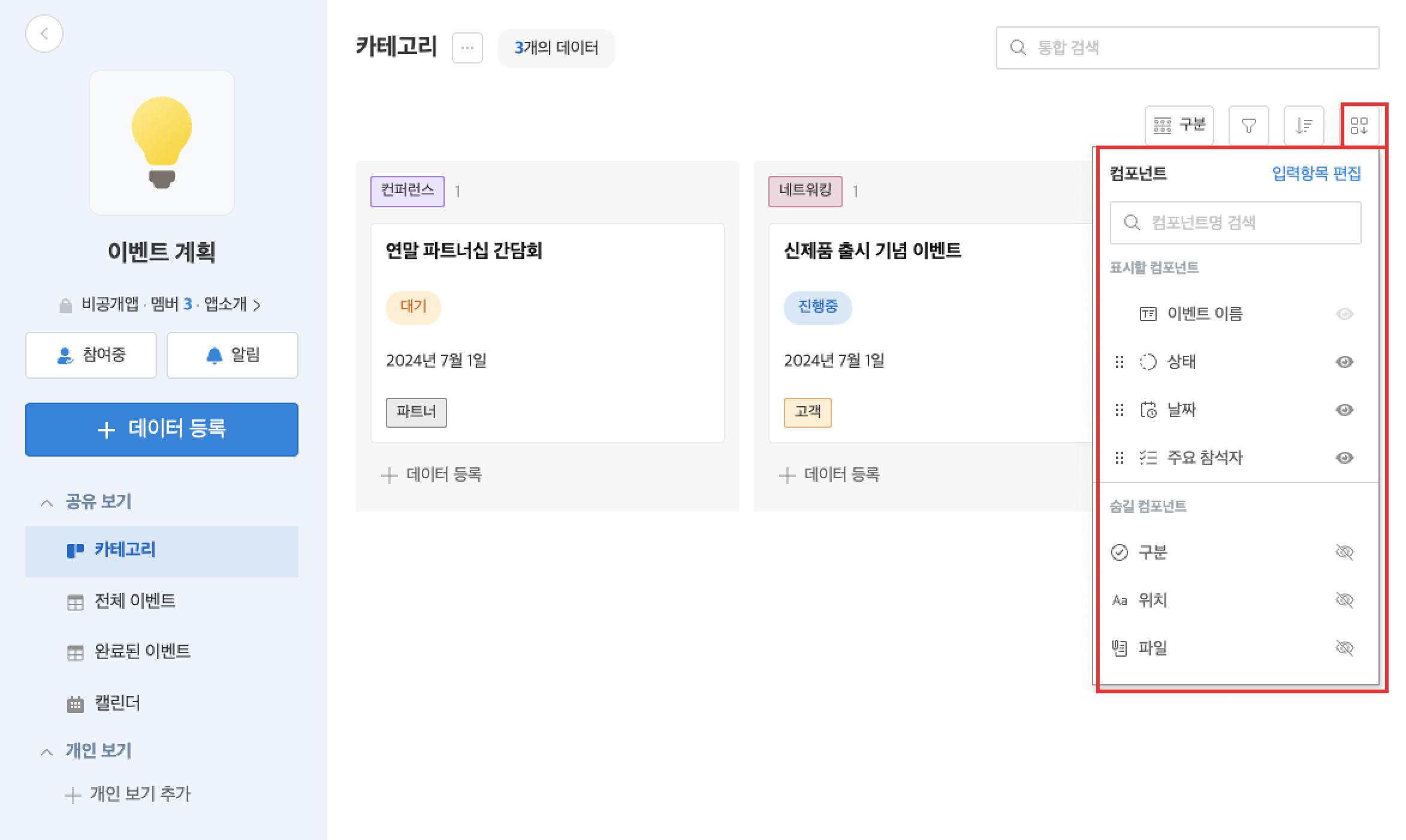1406x840 pixels.
Task: Open the component display settings icon
Action: point(1359,126)
